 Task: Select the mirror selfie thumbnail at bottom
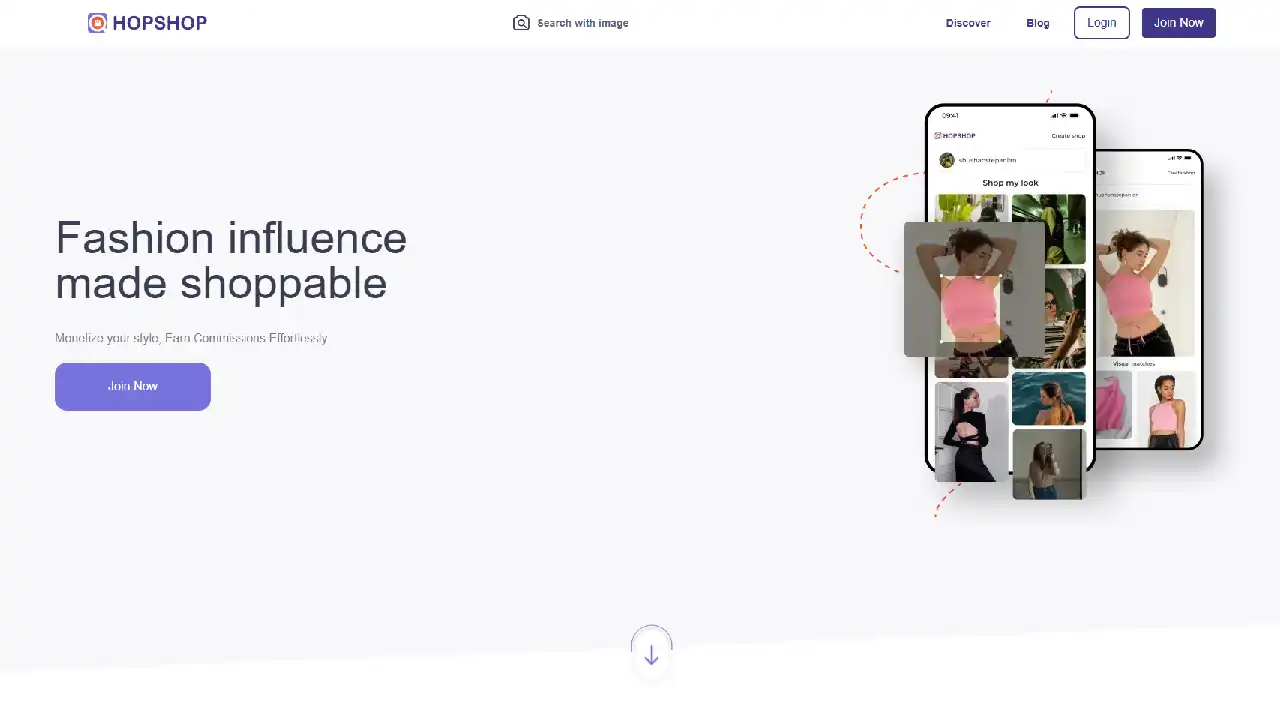(x=1048, y=464)
